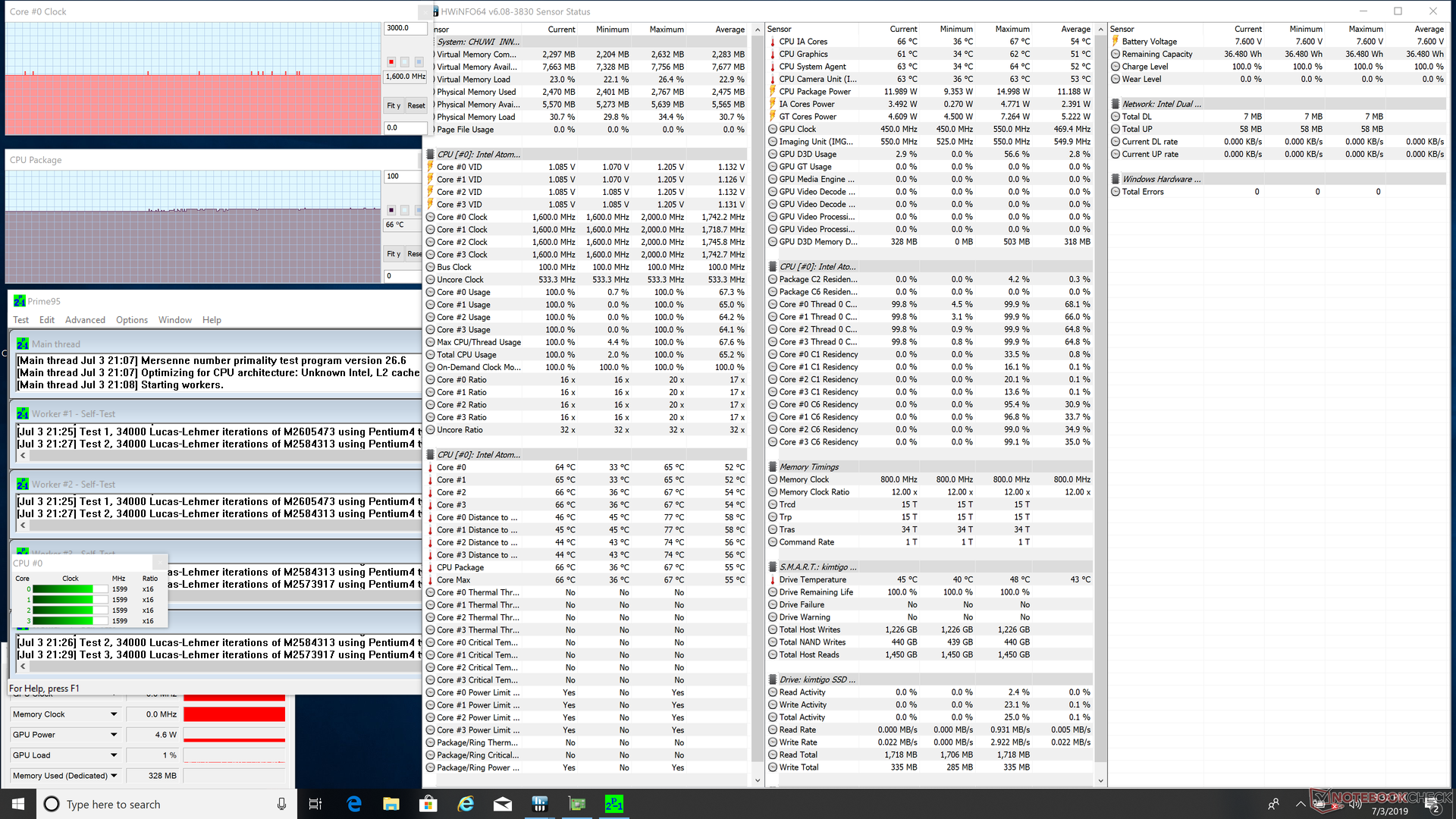Expand the GPU Load sensor dropdown
The image size is (1456, 819).
point(114,755)
